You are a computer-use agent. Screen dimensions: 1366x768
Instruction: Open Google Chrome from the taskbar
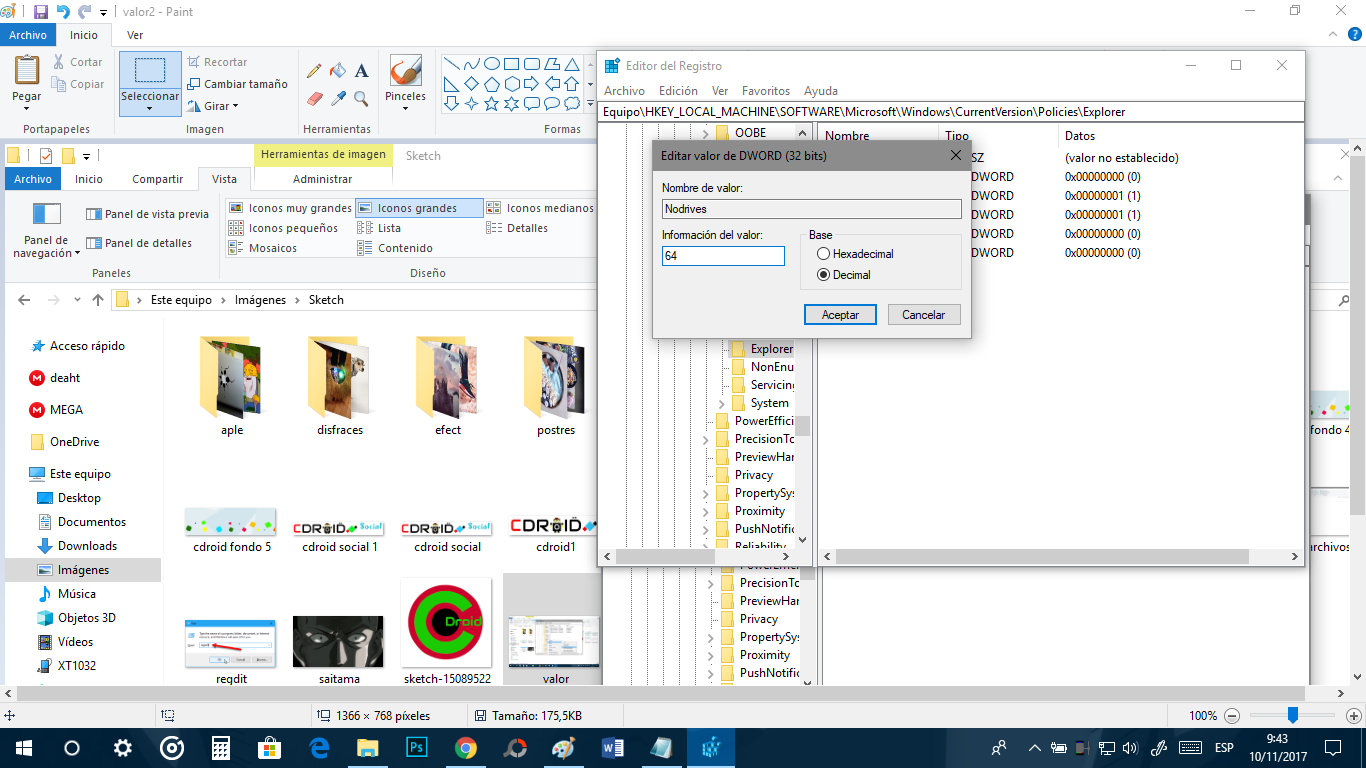(466, 748)
